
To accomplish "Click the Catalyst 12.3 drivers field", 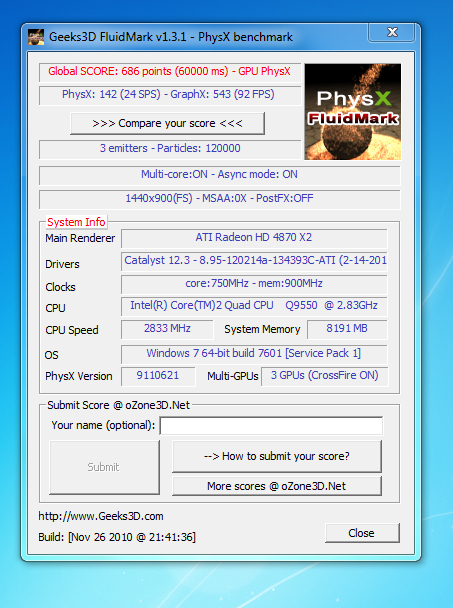I will click(x=254, y=261).
